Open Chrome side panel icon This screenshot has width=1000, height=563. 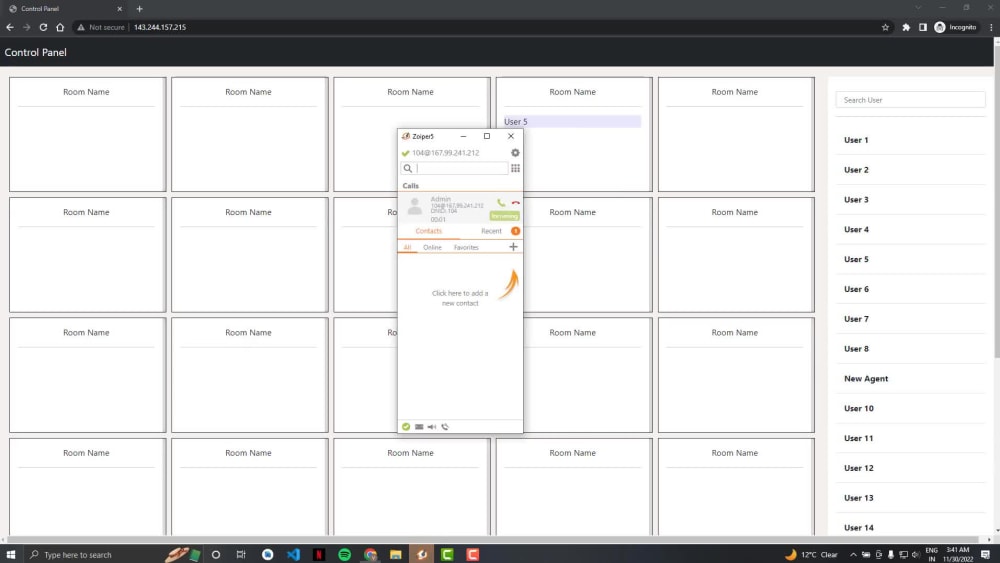coord(923,27)
